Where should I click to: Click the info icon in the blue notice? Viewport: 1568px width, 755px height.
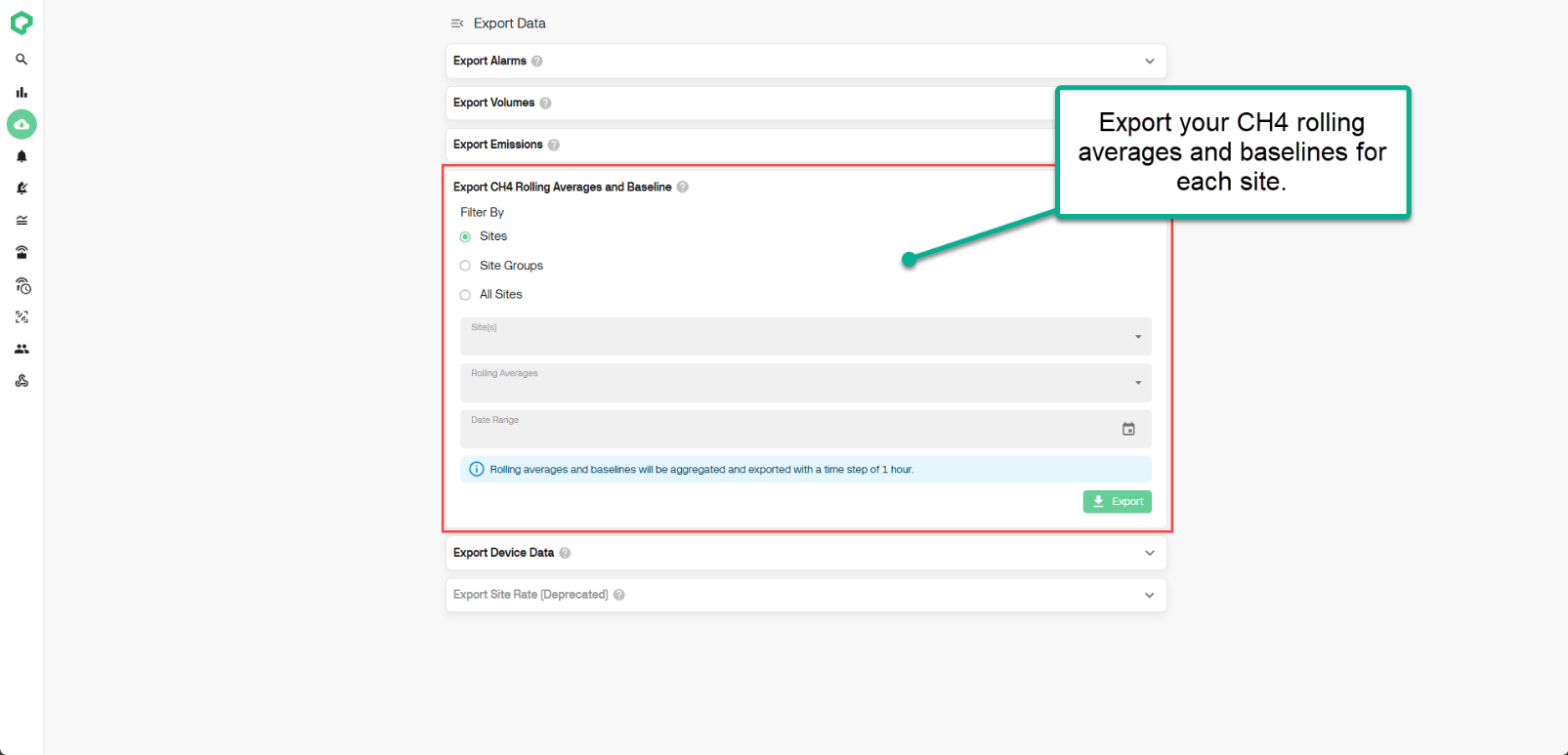477,469
